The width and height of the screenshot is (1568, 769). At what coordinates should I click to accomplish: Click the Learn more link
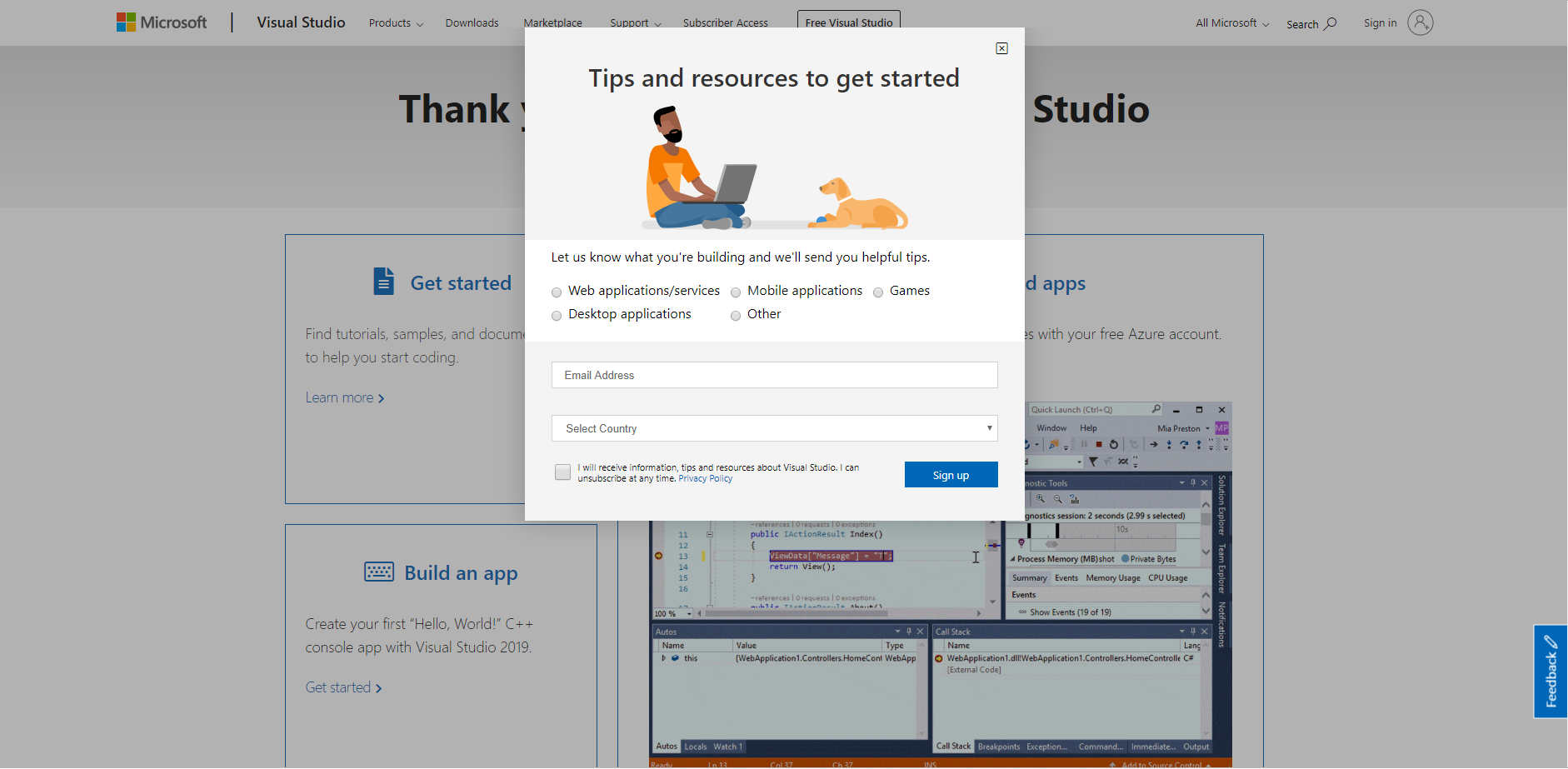coord(344,398)
